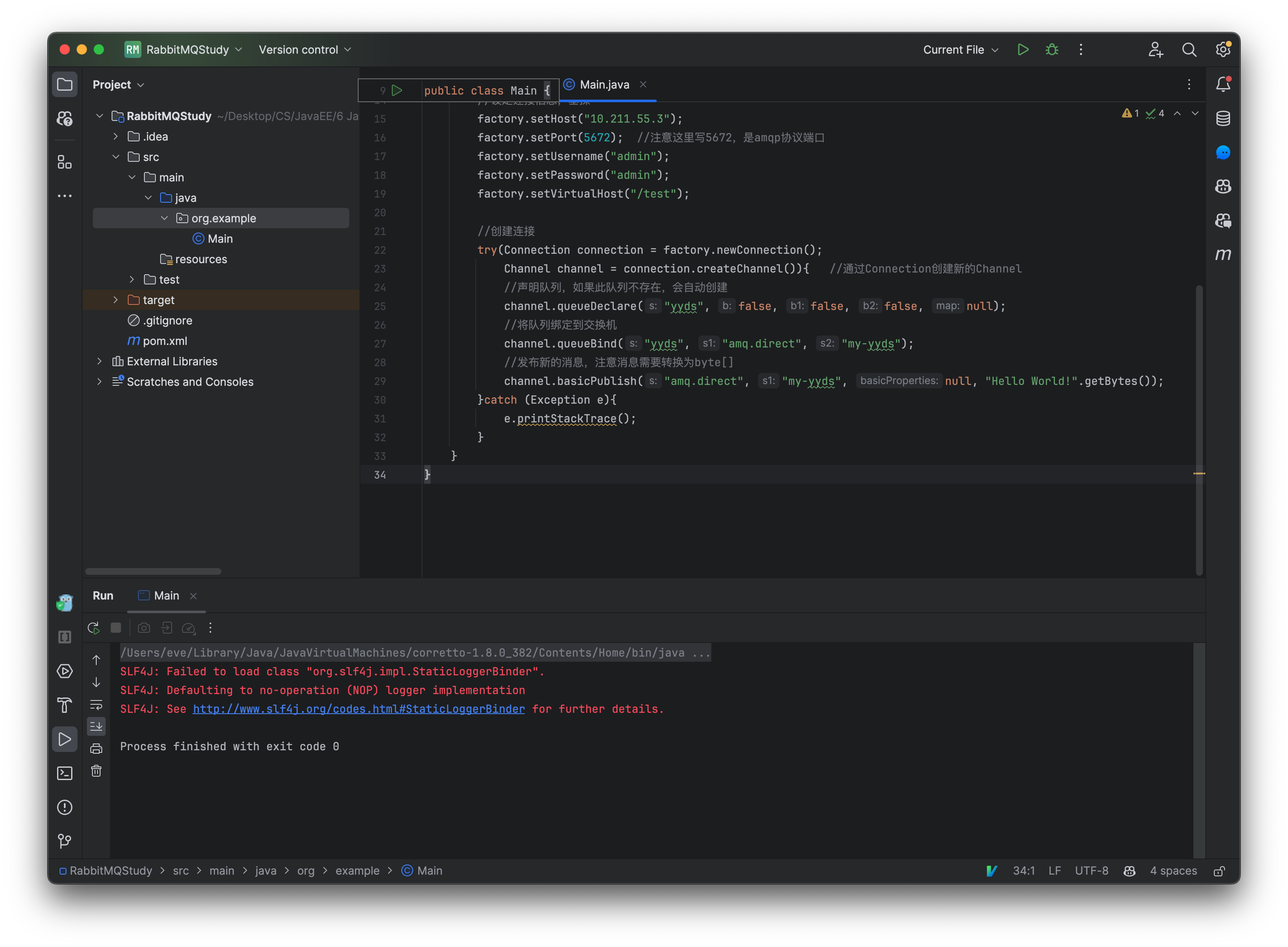Open the Git tool window icon
Screen dimensions: 1288x947
pyautogui.click(x=65, y=841)
